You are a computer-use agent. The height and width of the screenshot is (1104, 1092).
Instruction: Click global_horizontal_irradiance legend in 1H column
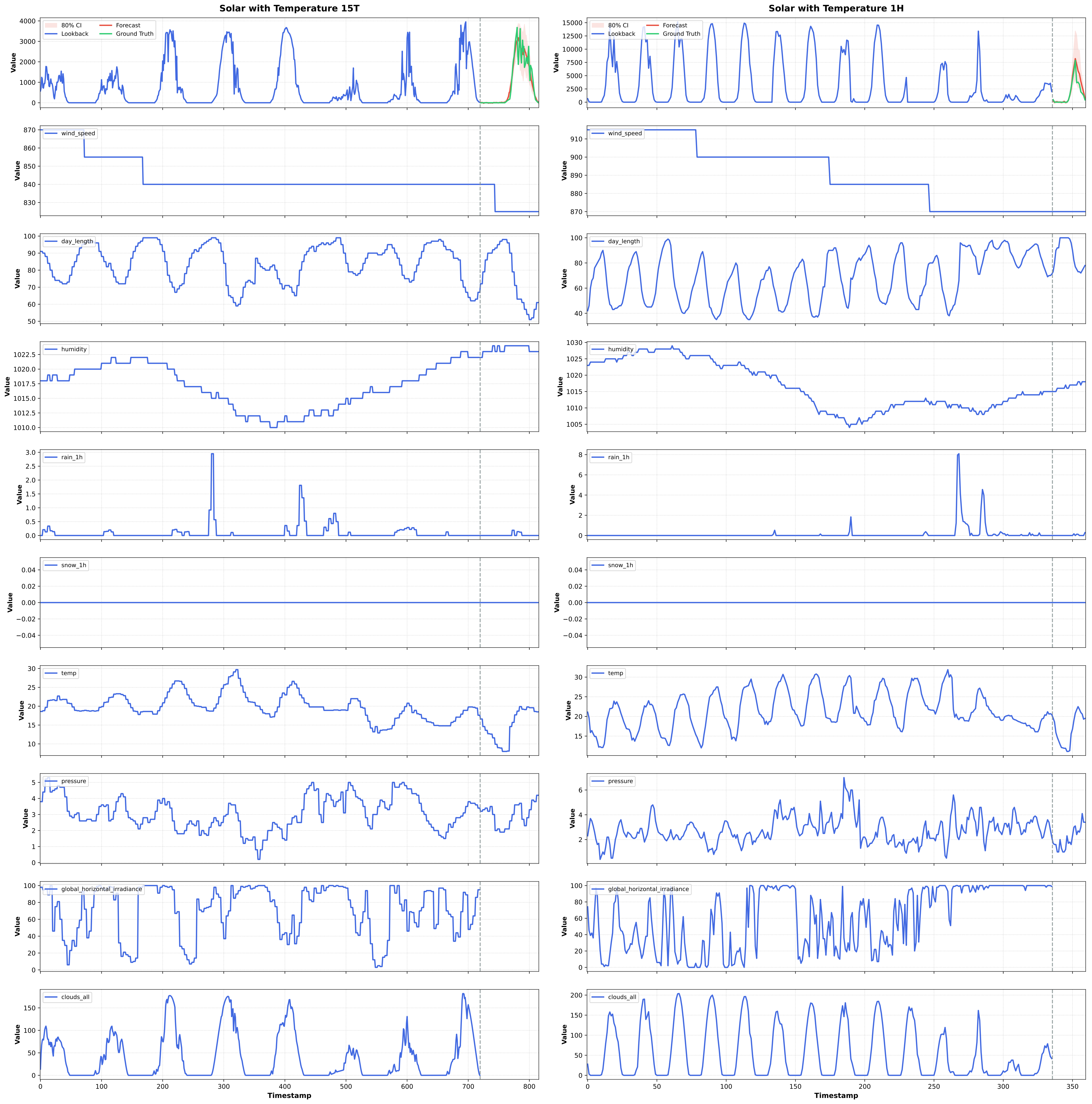pyautogui.click(x=648, y=890)
